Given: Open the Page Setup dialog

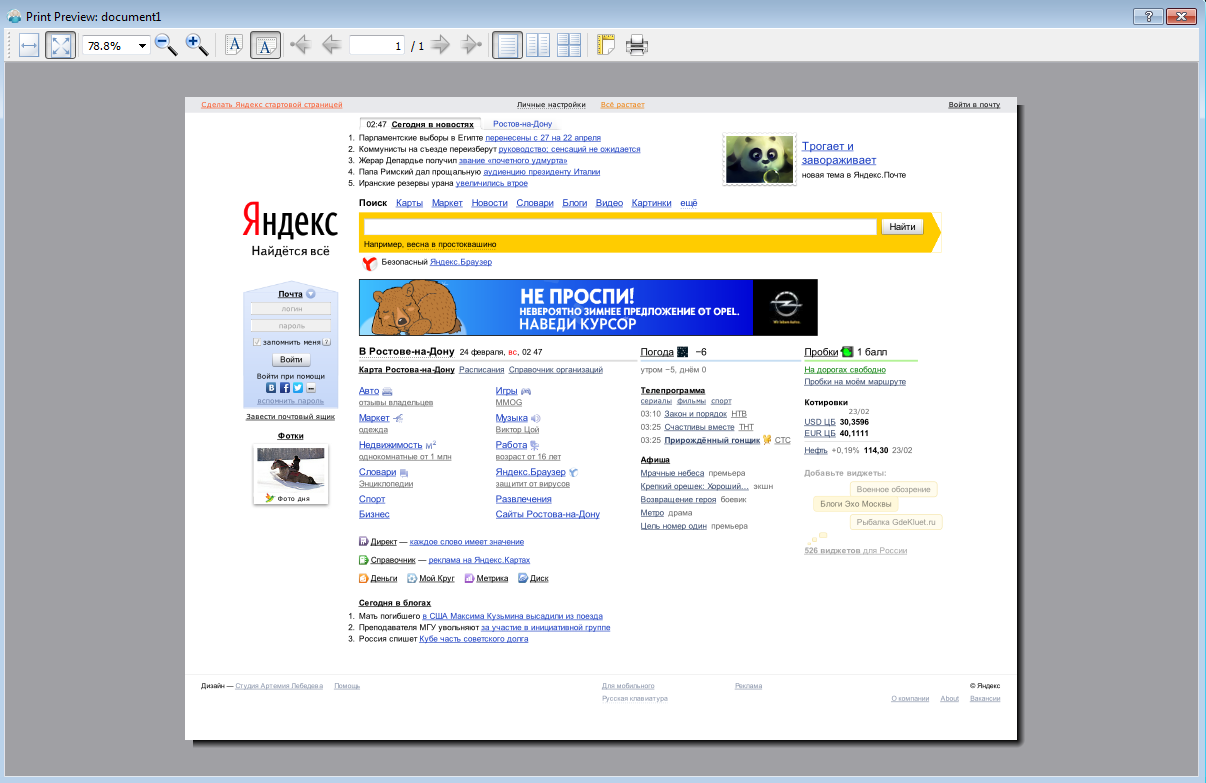Looking at the screenshot, I should (x=605, y=45).
